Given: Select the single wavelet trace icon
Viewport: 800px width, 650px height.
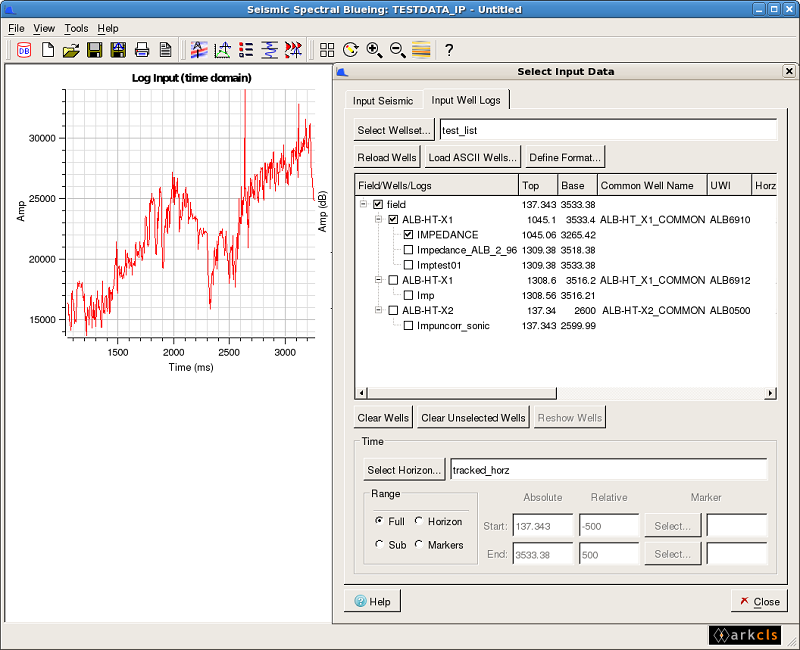Looking at the screenshot, I should tap(268, 50).
